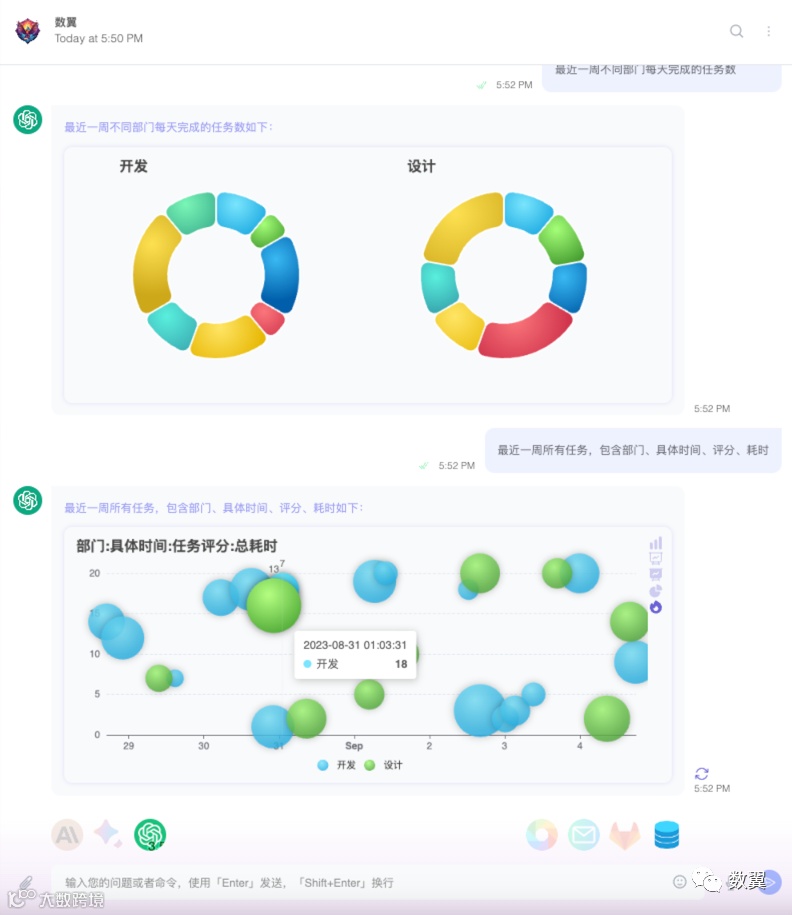Select the ChatGPT 3.5 model icon
792x915 pixels.
coord(150,835)
